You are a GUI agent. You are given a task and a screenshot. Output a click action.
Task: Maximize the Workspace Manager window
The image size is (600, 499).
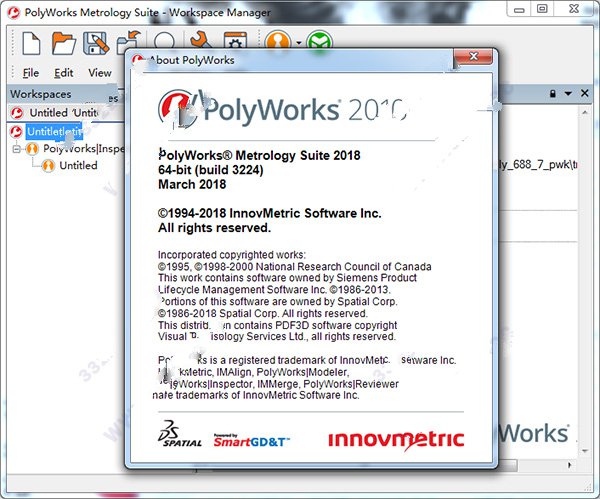click(x=542, y=9)
